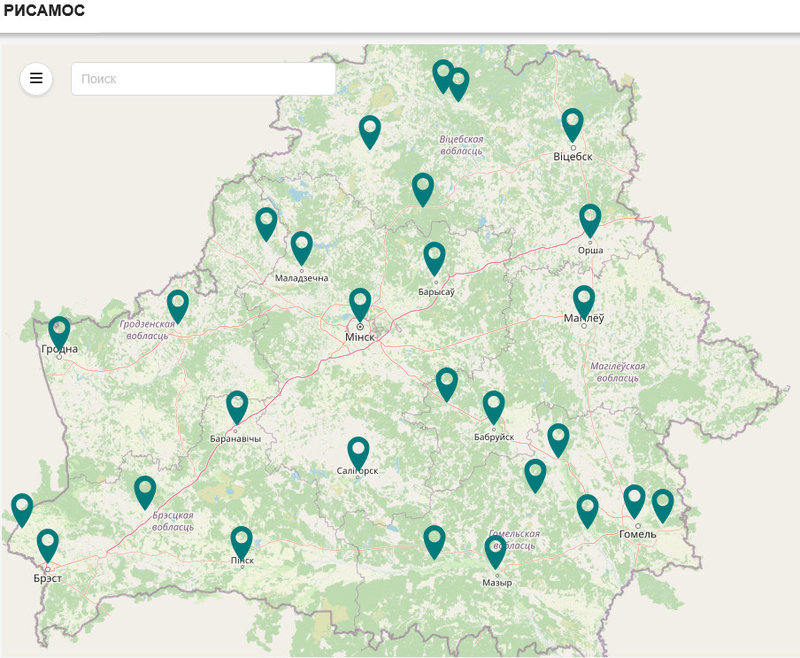This screenshot has height=658, width=800.
Task: Click the marker above Салігорск
Action: click(358, 452)
